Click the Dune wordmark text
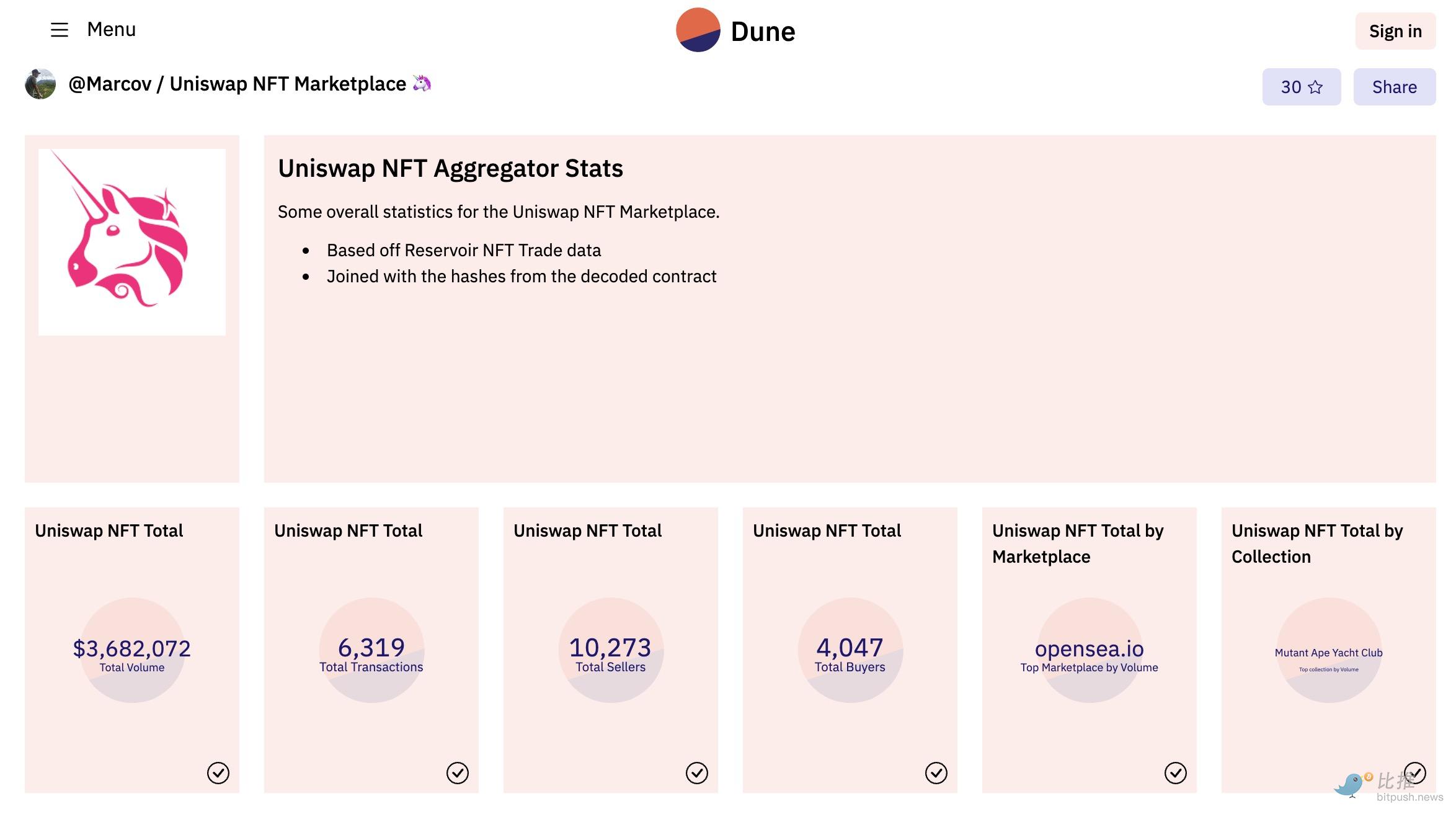The image size is (1456, 814). pos(763,32)
